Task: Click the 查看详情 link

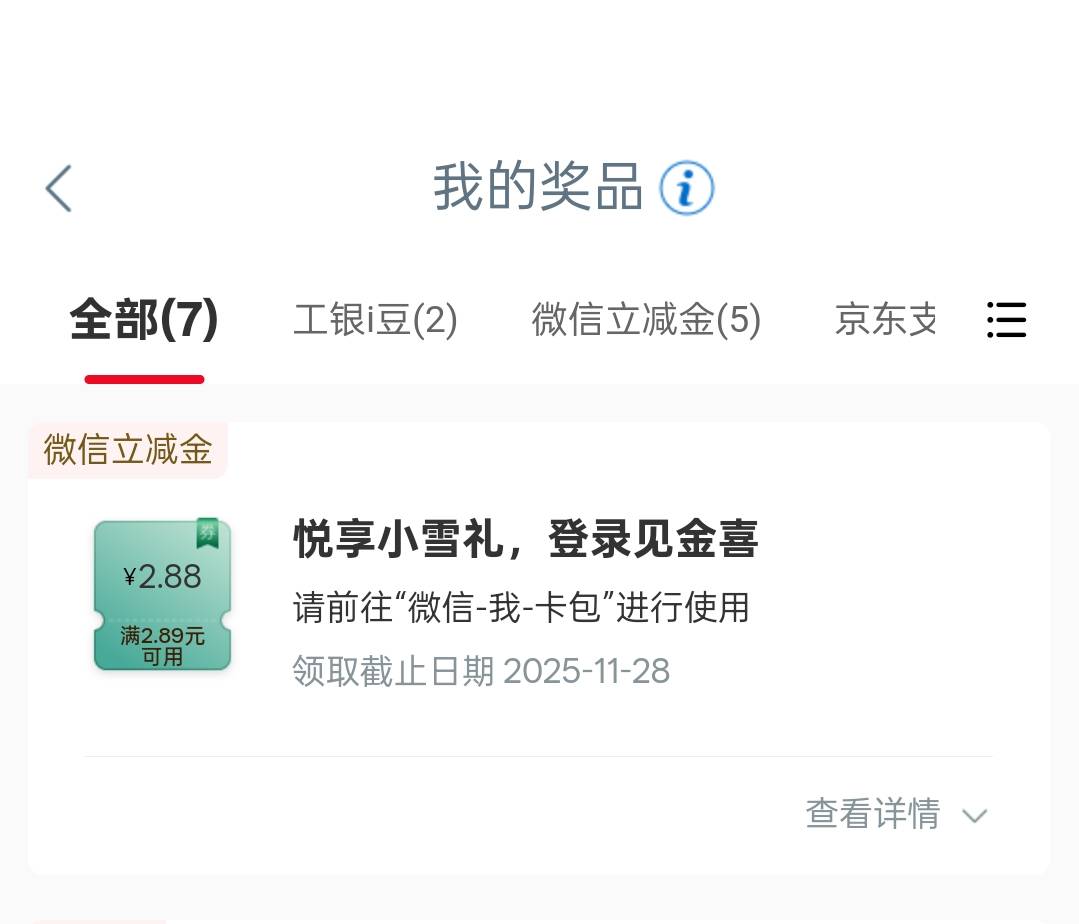Action: tap(872, 814)
